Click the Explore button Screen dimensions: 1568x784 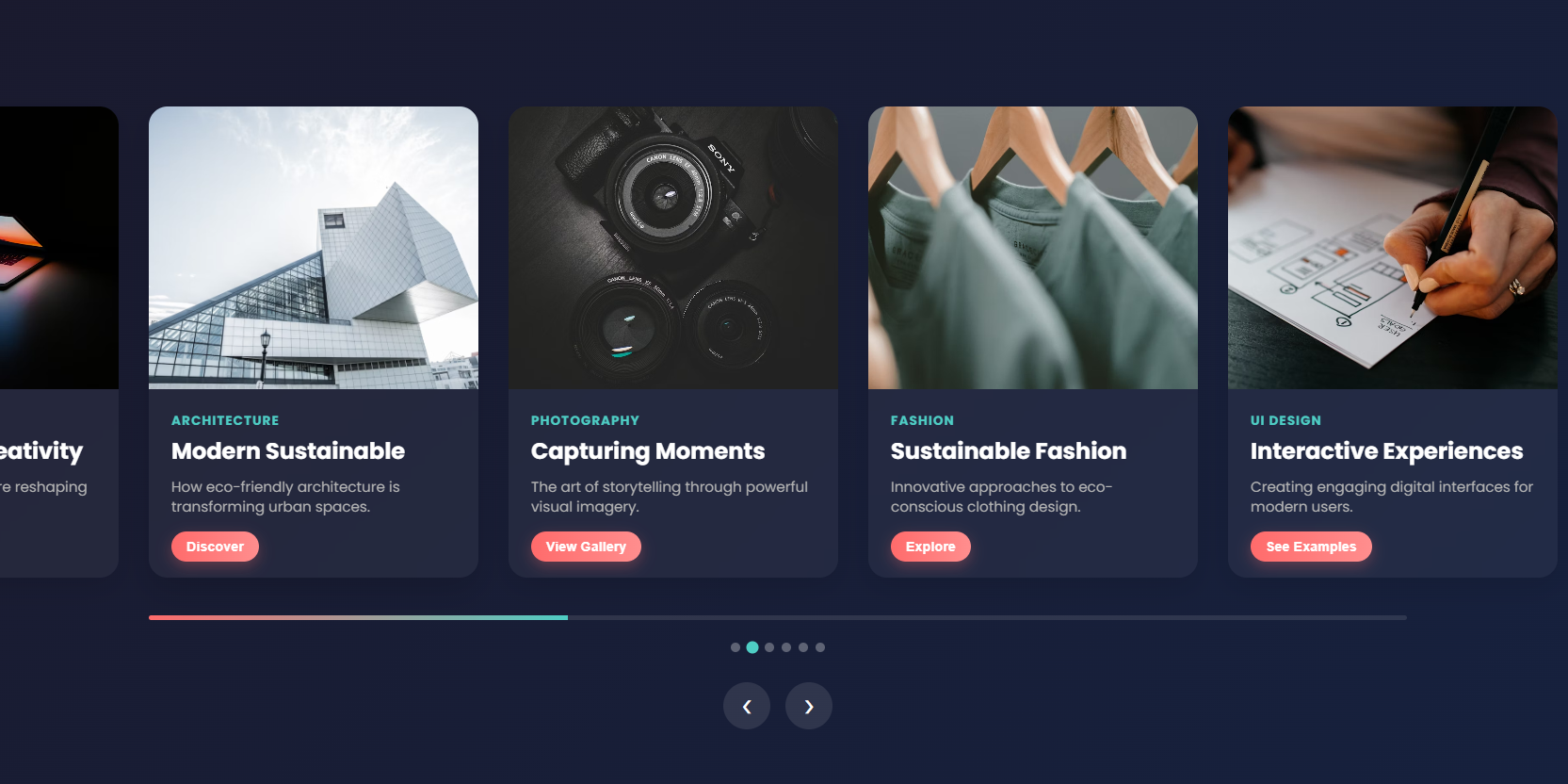(930, 547)
